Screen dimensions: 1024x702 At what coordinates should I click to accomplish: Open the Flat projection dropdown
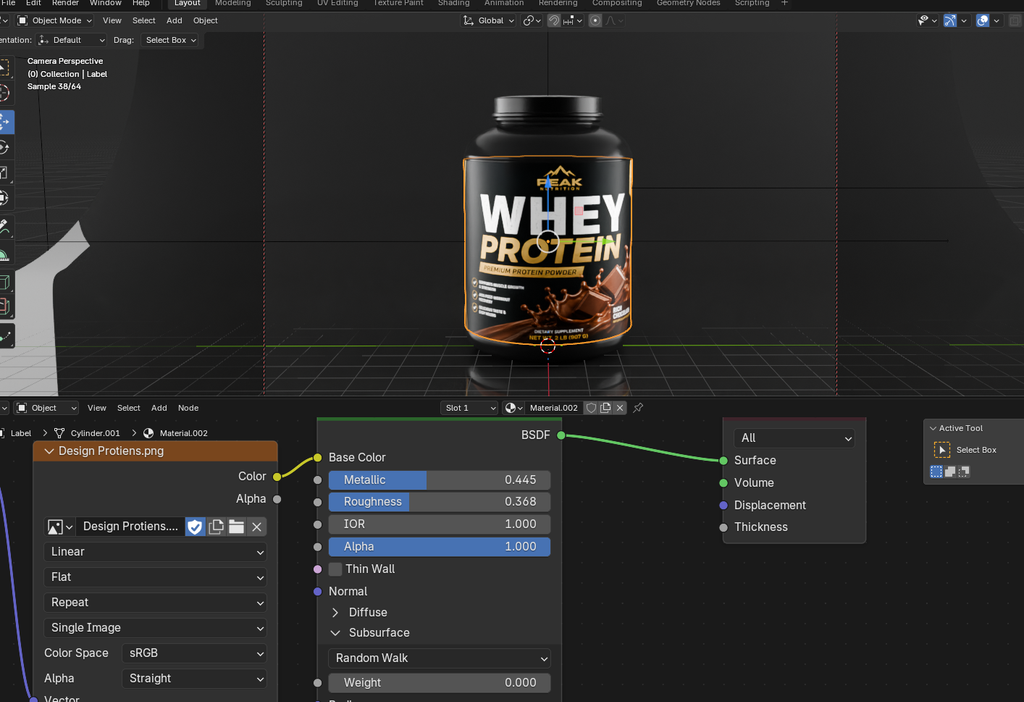[155, 577]
